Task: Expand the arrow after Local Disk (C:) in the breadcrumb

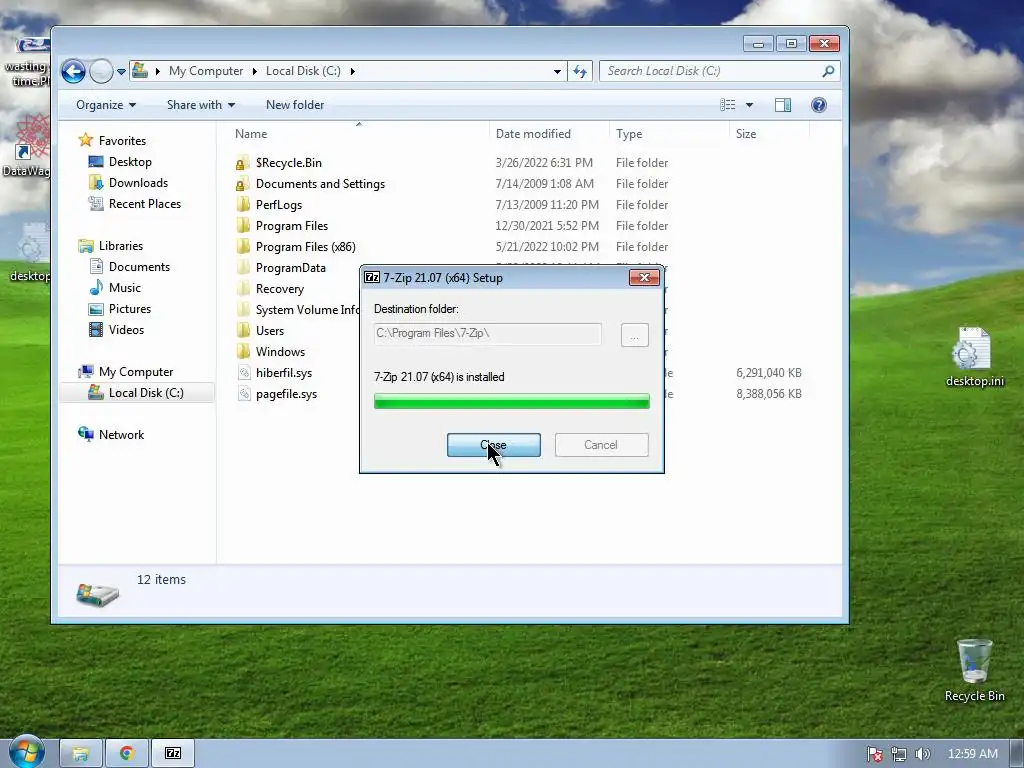Action: tap(353, 71)
